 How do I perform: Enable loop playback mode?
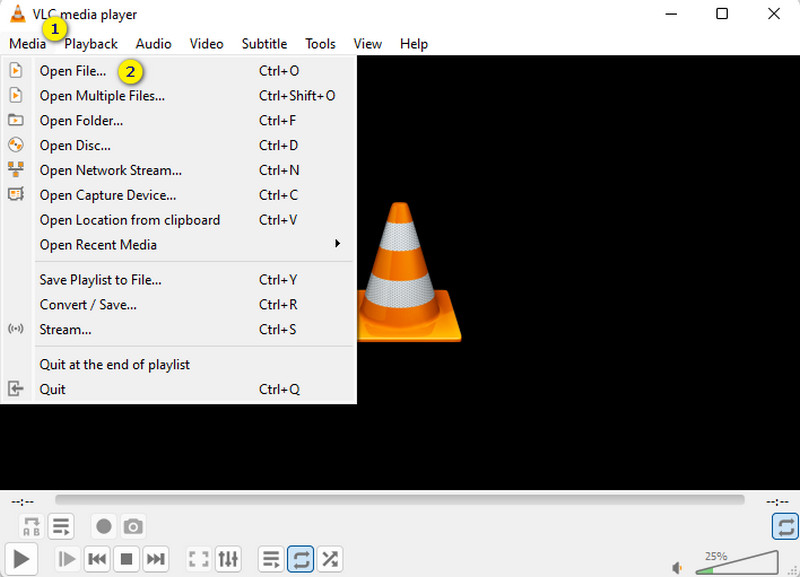(x=301, y=559)
